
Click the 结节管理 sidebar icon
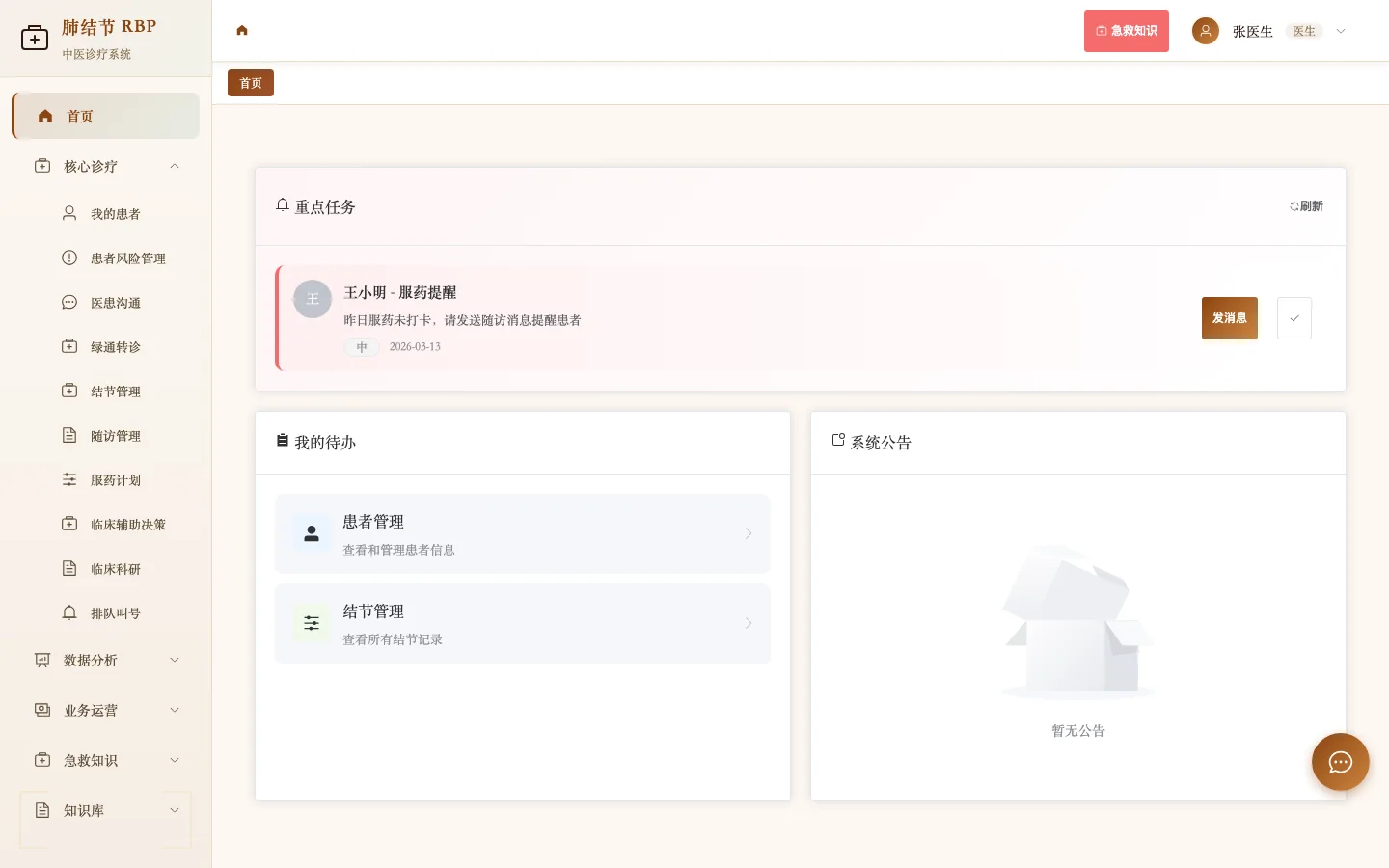coord(69,391)
